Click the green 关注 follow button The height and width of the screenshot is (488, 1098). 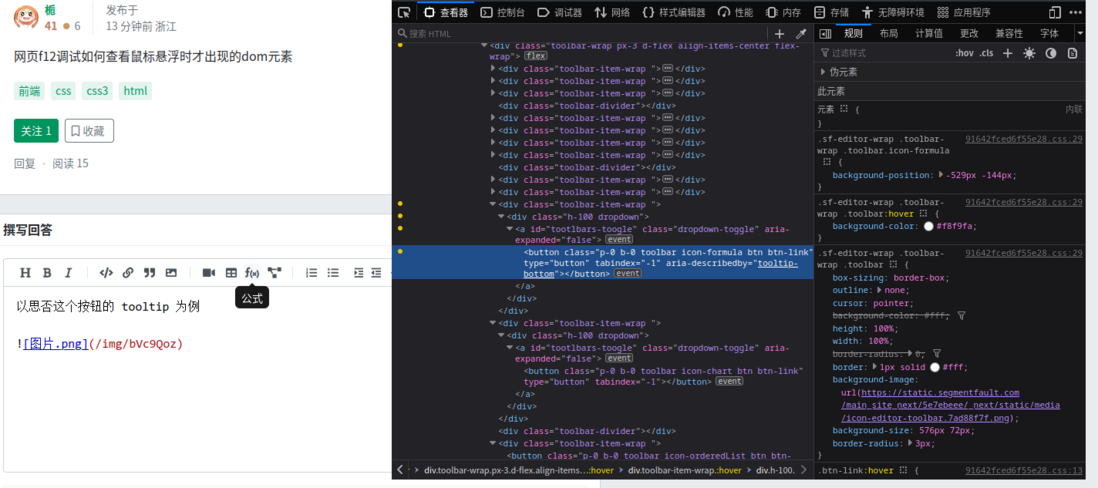[36, 131]
